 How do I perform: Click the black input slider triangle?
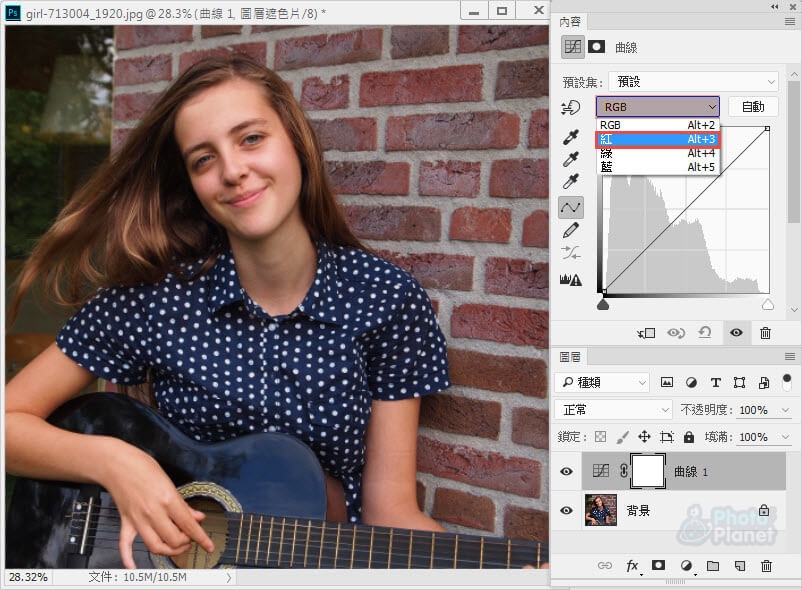tap(604, 304)
